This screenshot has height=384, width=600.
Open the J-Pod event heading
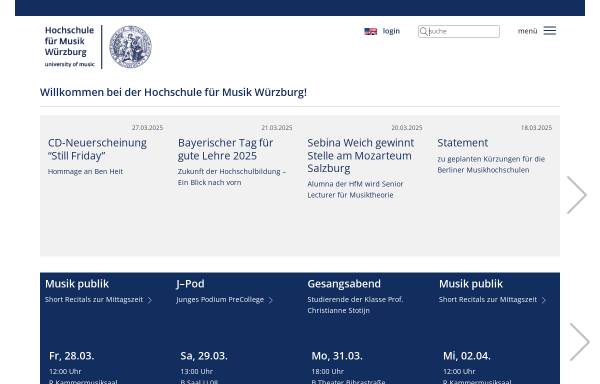[190, 284]
